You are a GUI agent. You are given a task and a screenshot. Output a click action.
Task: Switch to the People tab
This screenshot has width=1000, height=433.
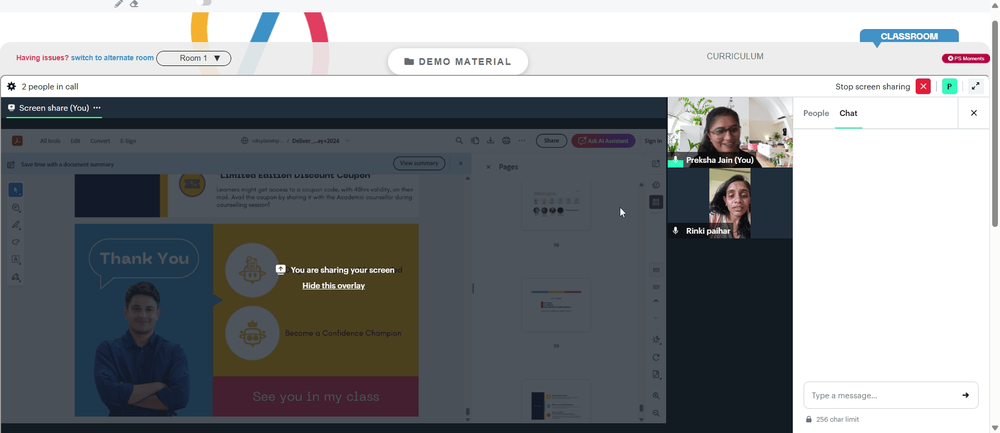816,113
